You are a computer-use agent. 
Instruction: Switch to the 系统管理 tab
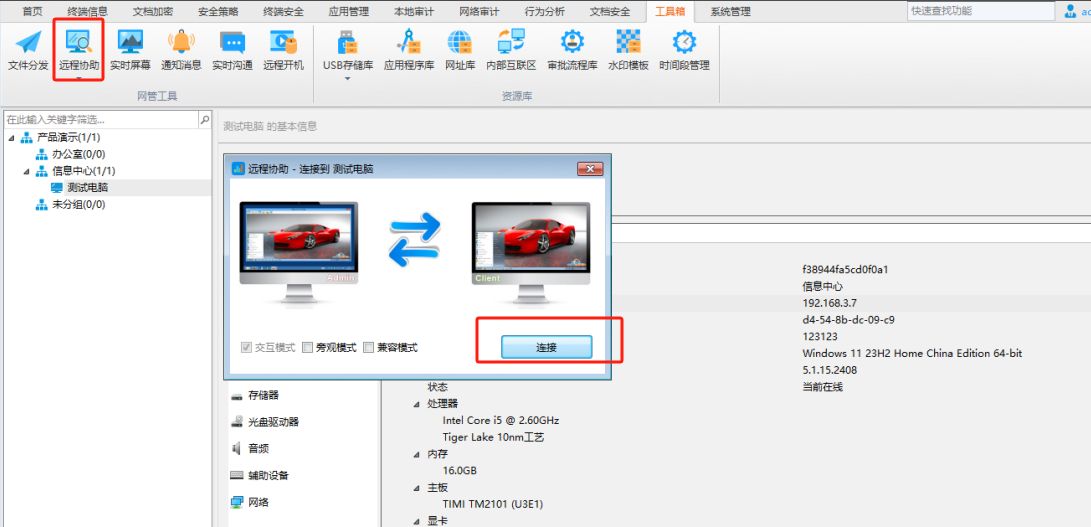(x=730, y=11)
